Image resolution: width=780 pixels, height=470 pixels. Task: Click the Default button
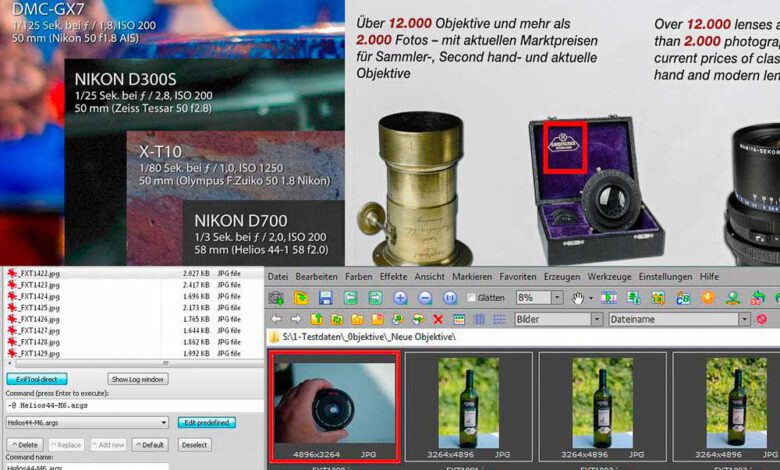(150, 445)
